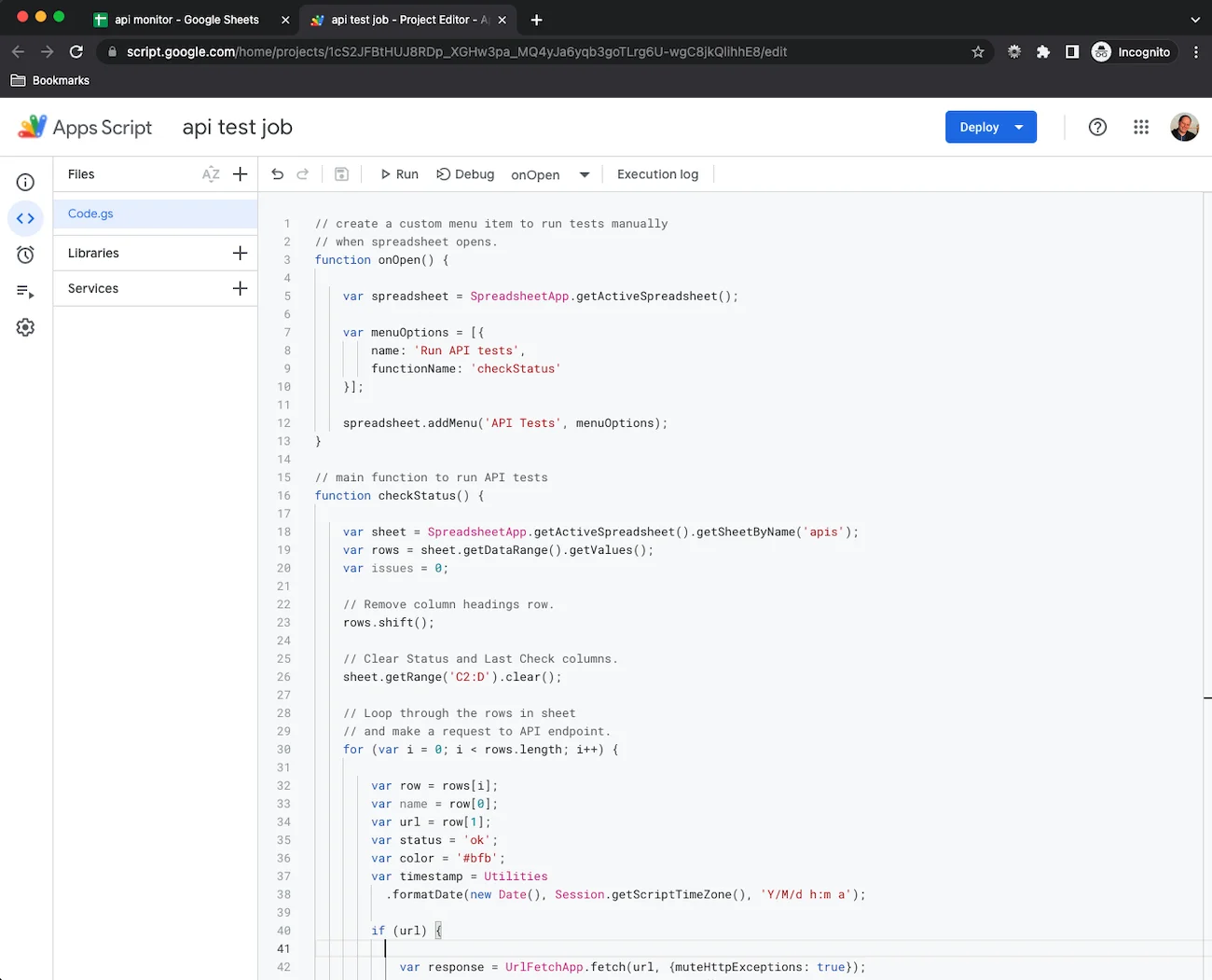
Task: Click the Run button
Action: click(399, 174)
